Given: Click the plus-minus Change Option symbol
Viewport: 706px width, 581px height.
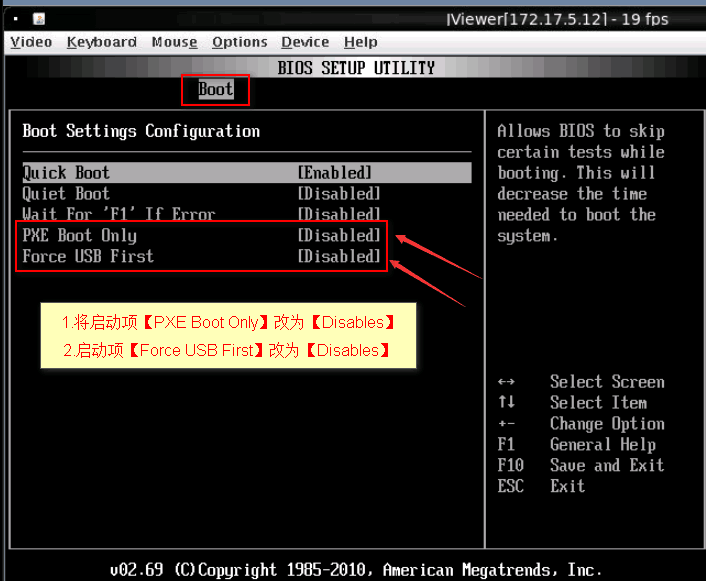Looking at the screenshot, I should 506,424.
